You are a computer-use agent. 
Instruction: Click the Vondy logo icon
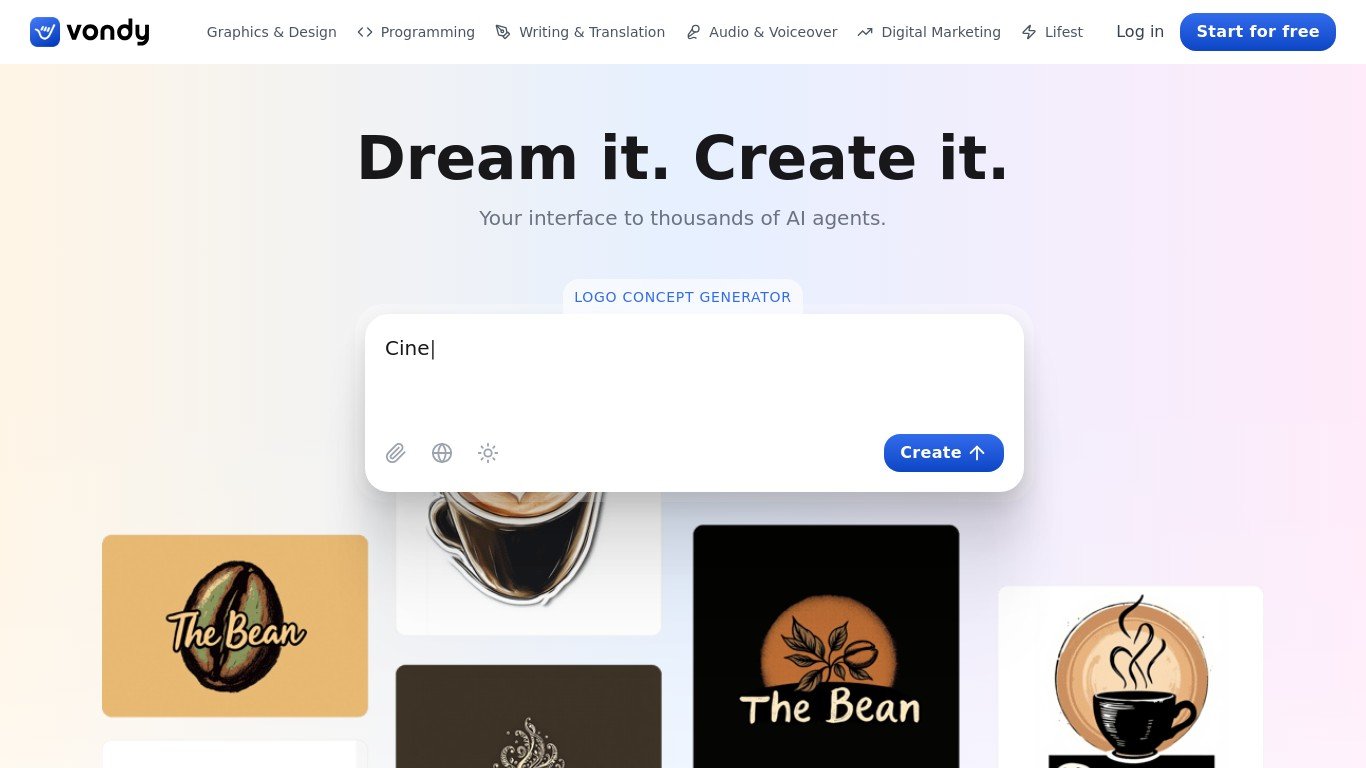coord(45,32)
